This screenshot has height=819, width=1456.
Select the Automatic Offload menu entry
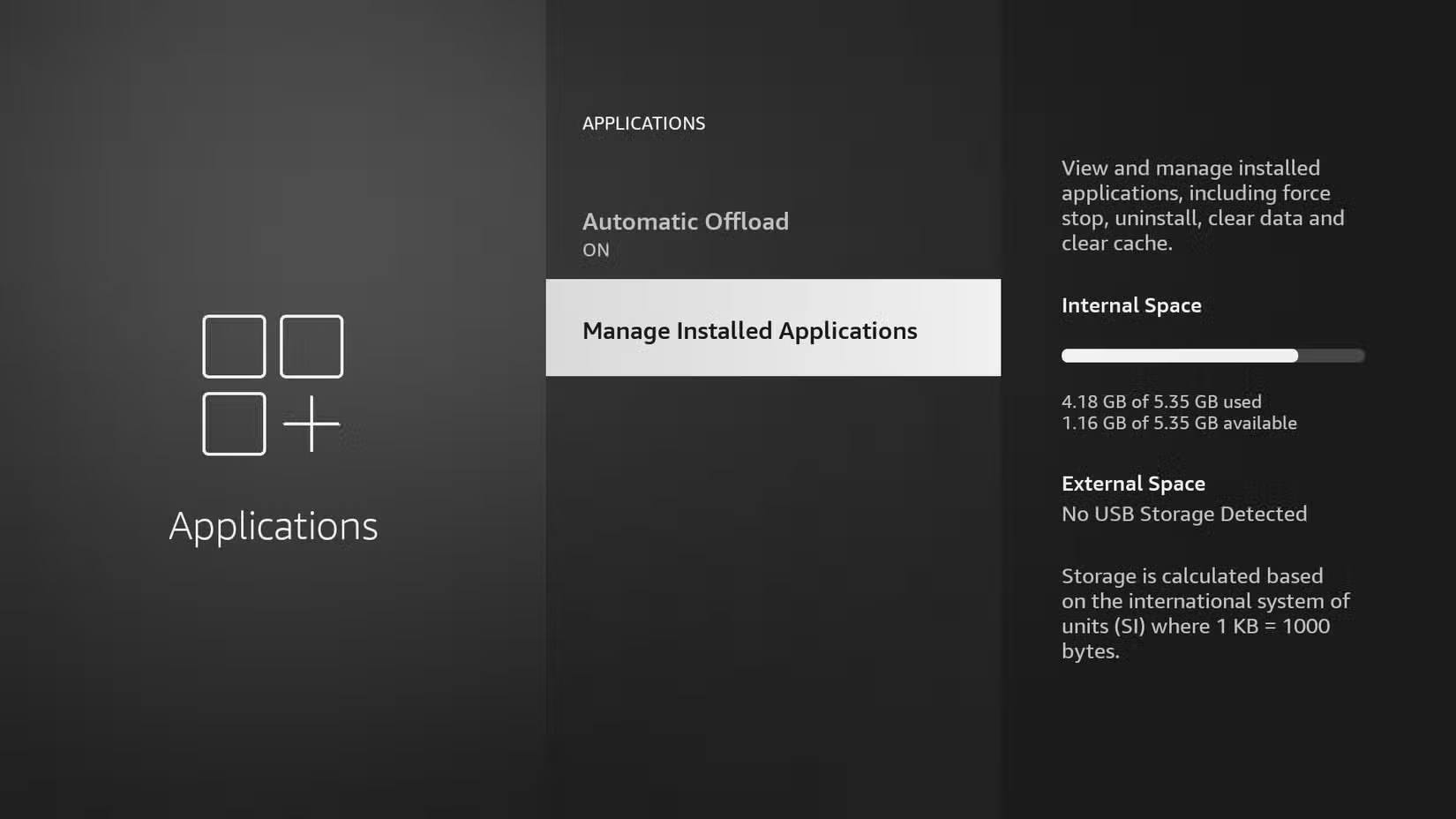click(x=686, y=222)
